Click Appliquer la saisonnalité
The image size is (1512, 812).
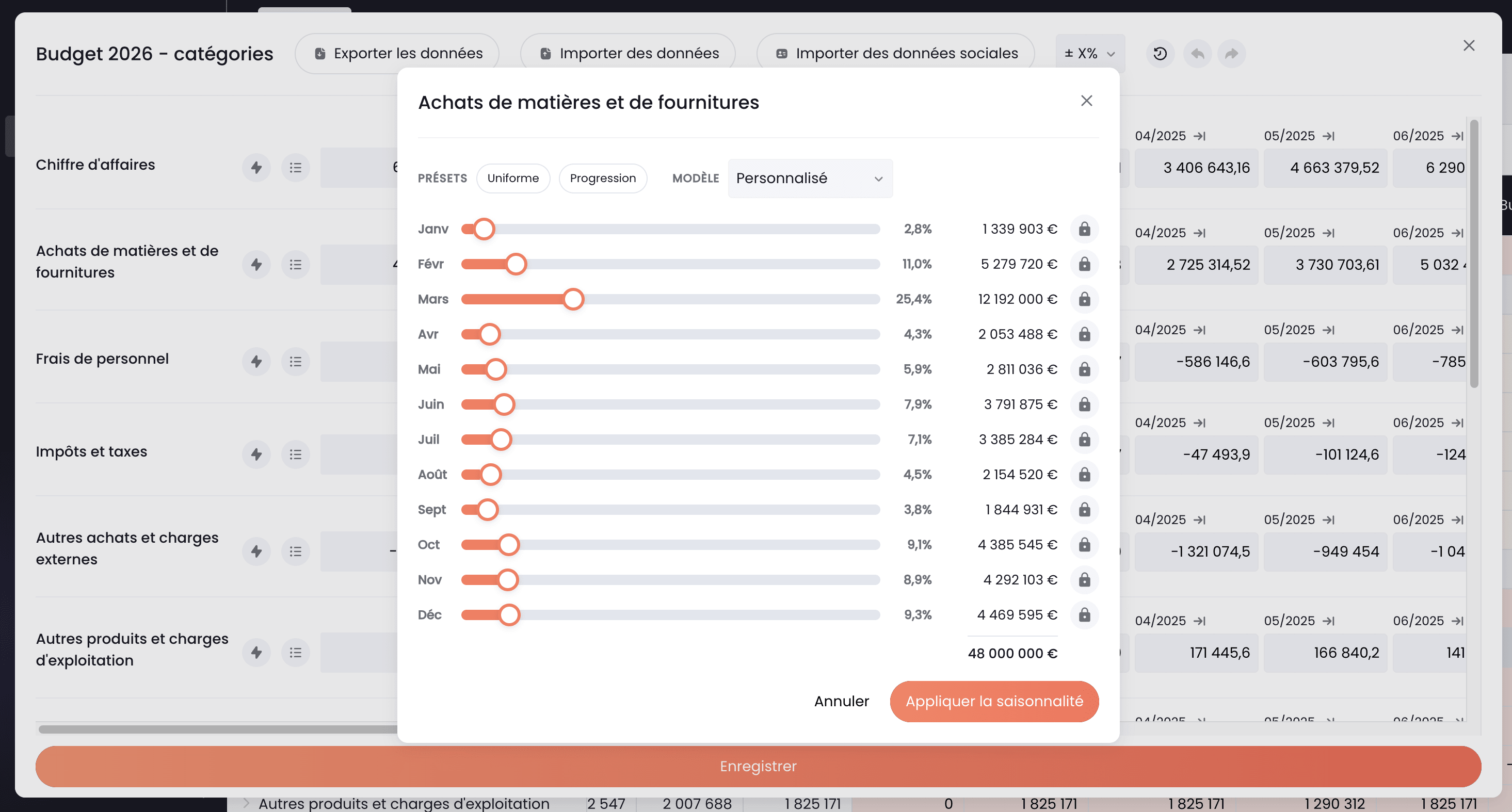994,701
